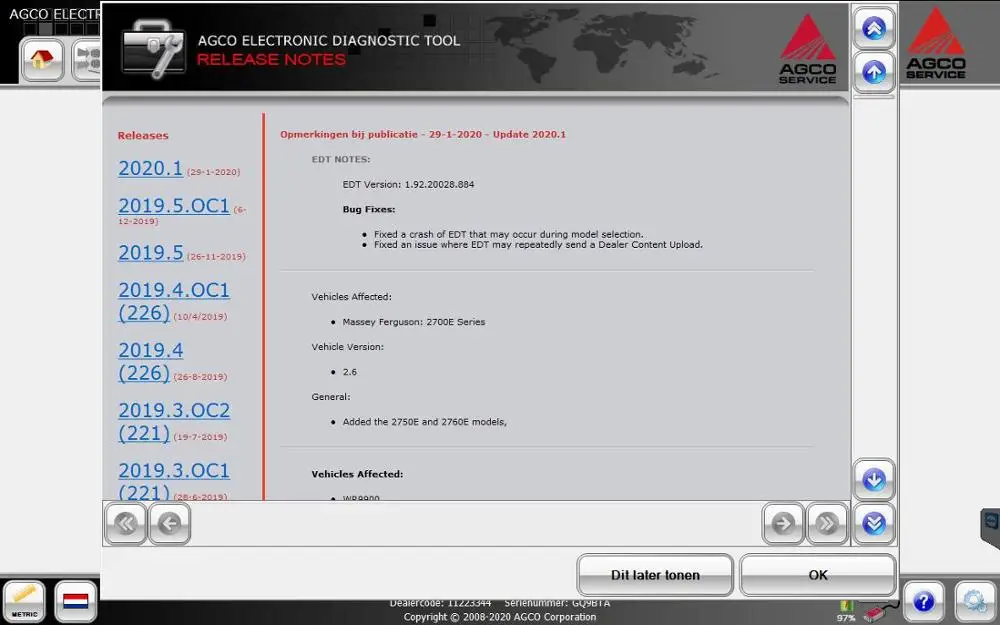Image resolution: width=1000 pixels, height=625 pixels.
Task: Go to first page with double-left arrow
Action: point(126,524)
